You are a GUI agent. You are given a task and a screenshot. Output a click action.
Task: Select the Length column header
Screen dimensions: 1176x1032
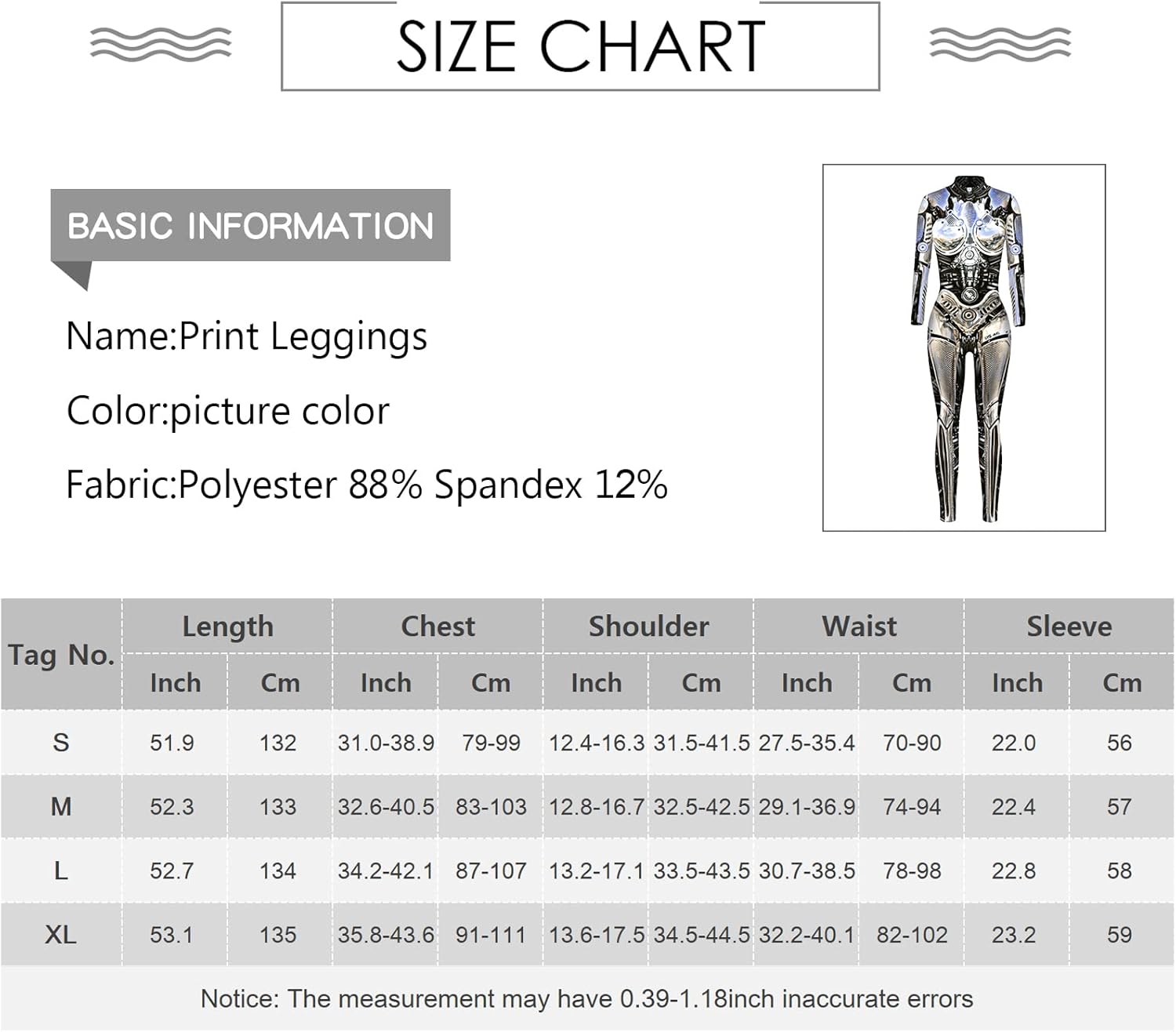[x=227, y=627]
